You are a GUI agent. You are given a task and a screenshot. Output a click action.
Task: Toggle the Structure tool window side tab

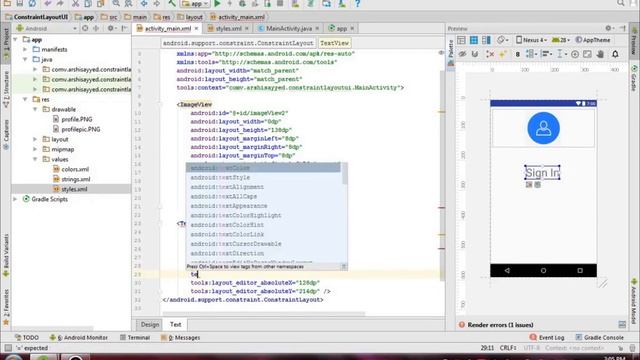[6, 89]
